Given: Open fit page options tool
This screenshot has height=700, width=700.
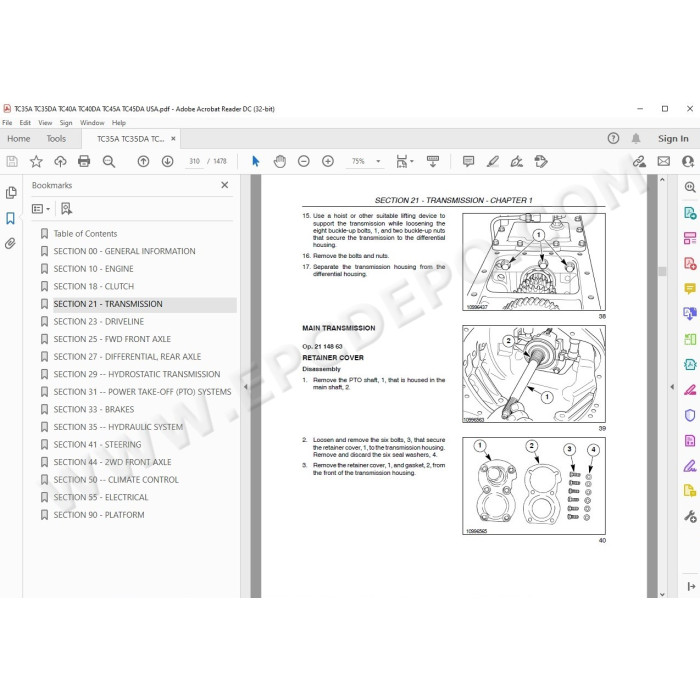Looking at the screenshot, I should click(x=404, y=161).
